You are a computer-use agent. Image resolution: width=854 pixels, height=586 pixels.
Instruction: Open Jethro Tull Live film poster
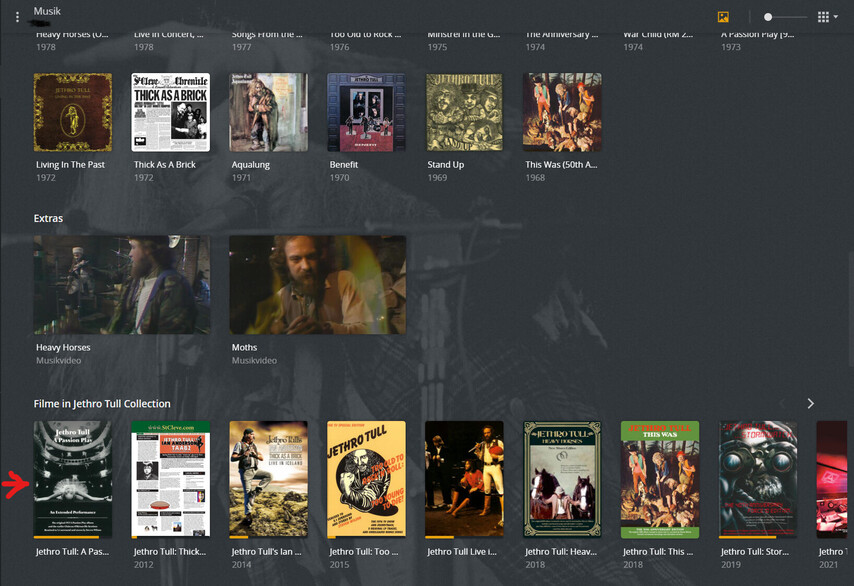(x=464, y=479)
